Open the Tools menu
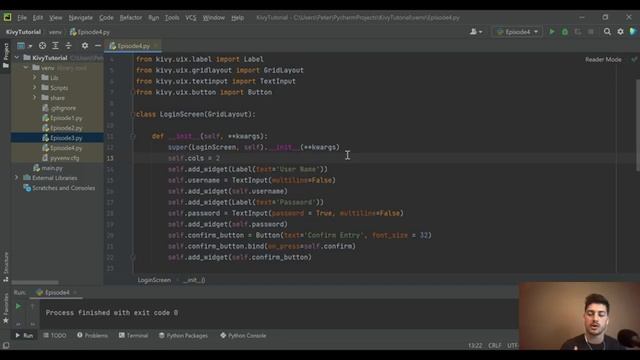The width and height of the screenshot is (640, 360). point(172,18)
